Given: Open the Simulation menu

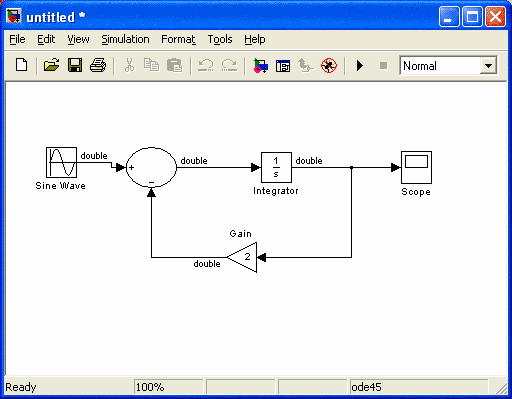Looking at the screenshot, I should click(x=125, y=39).
